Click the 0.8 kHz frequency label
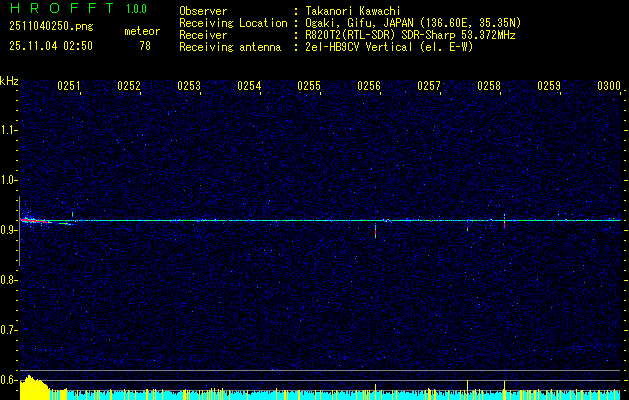Image resolution: width=629 pixels, height=400 pixels. (x=7, y=280)
